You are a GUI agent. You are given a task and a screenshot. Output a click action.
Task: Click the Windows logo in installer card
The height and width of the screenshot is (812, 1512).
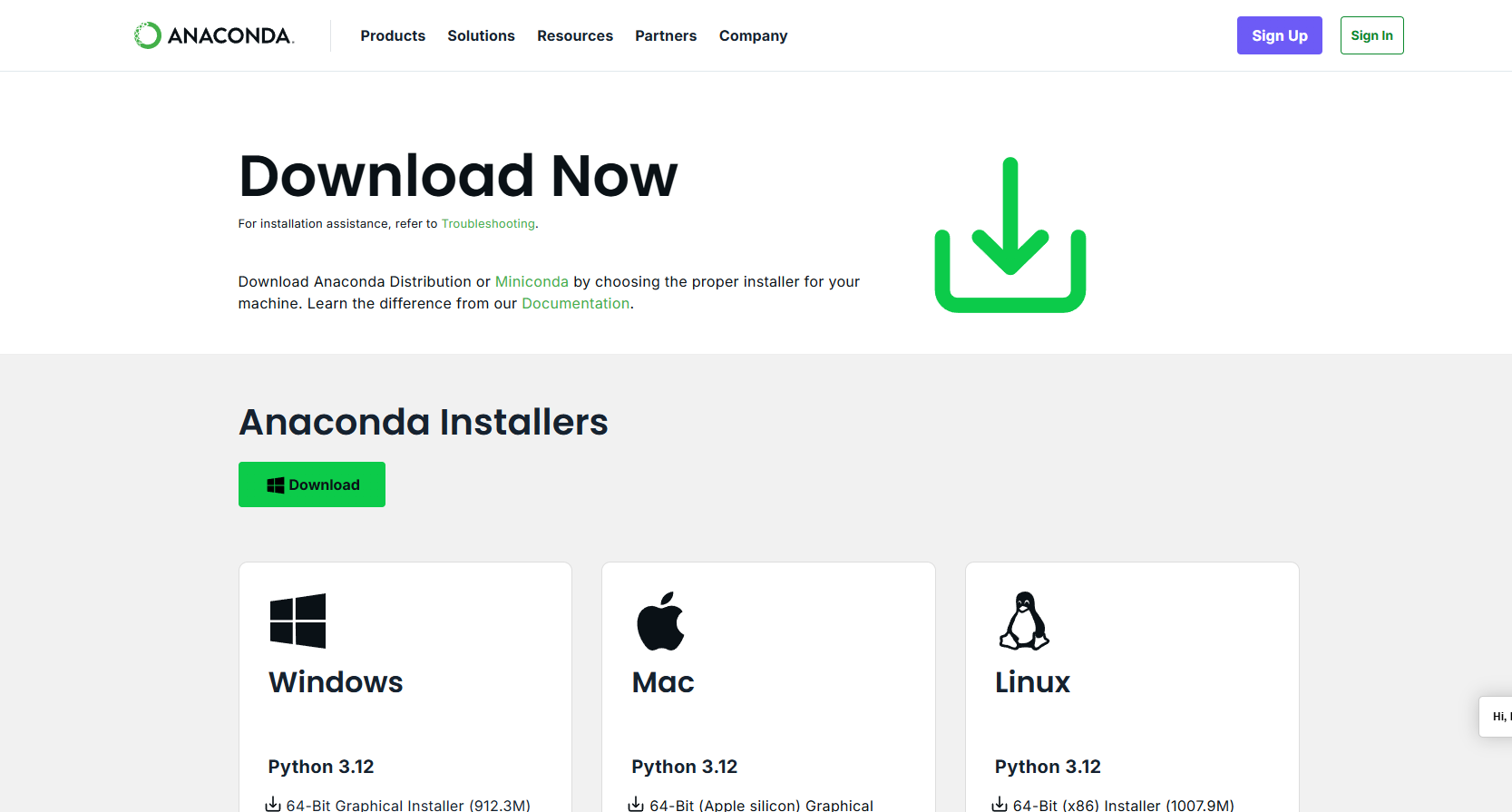[298, 621]
